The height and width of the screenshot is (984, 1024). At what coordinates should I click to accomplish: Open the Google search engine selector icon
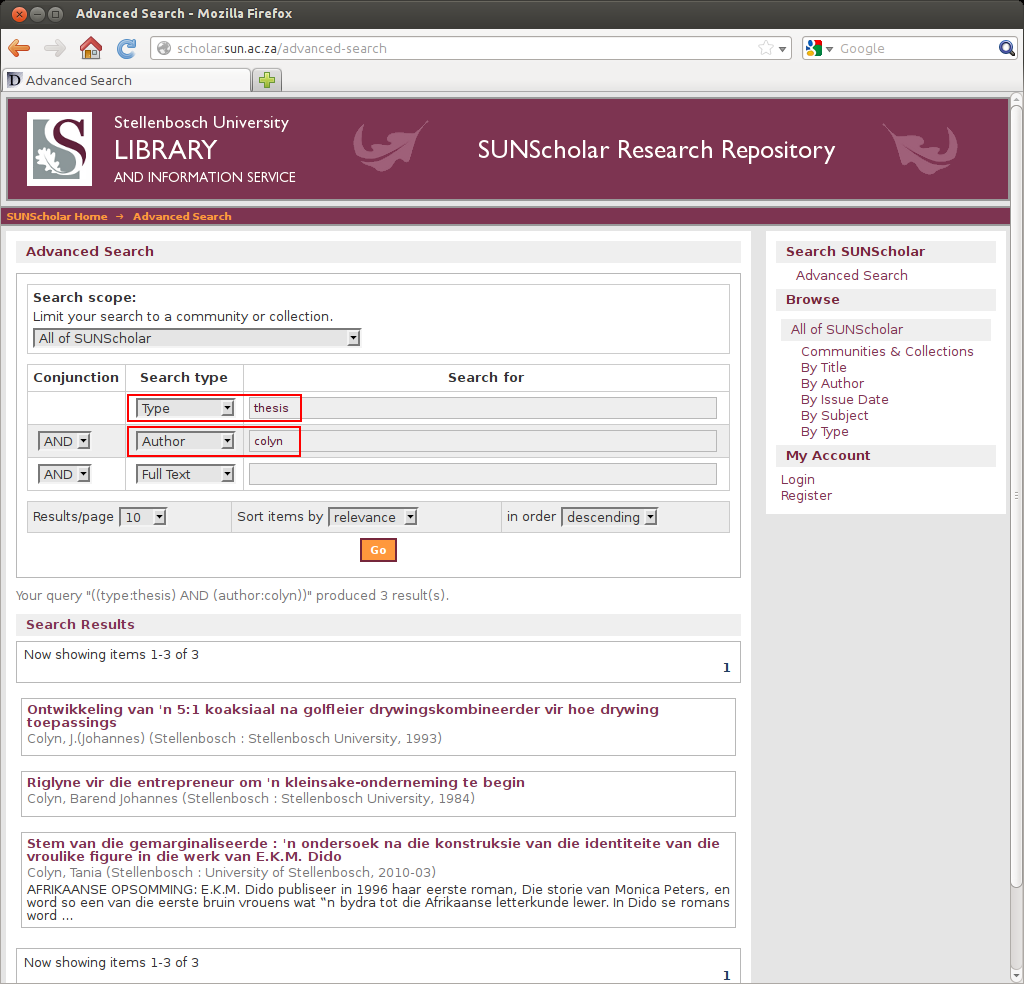tap(820, 48)
